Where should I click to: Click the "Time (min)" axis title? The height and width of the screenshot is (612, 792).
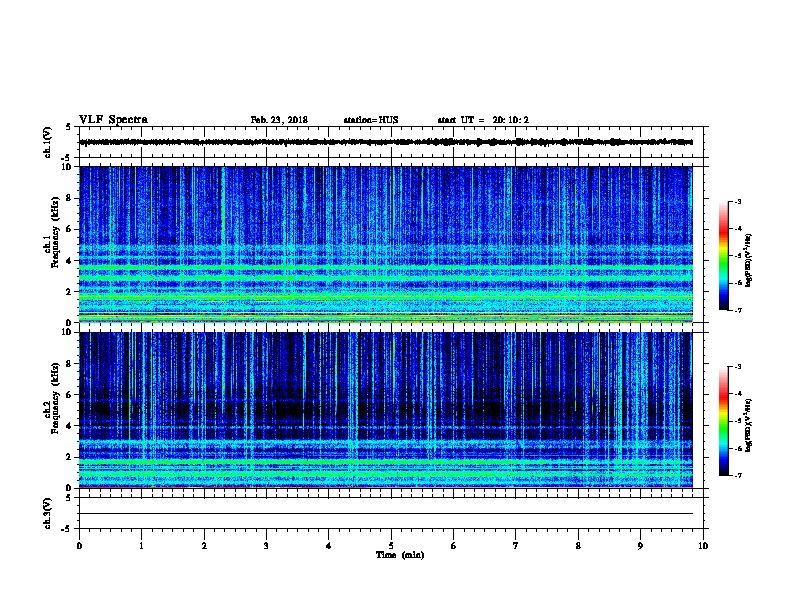click(400, 555)
